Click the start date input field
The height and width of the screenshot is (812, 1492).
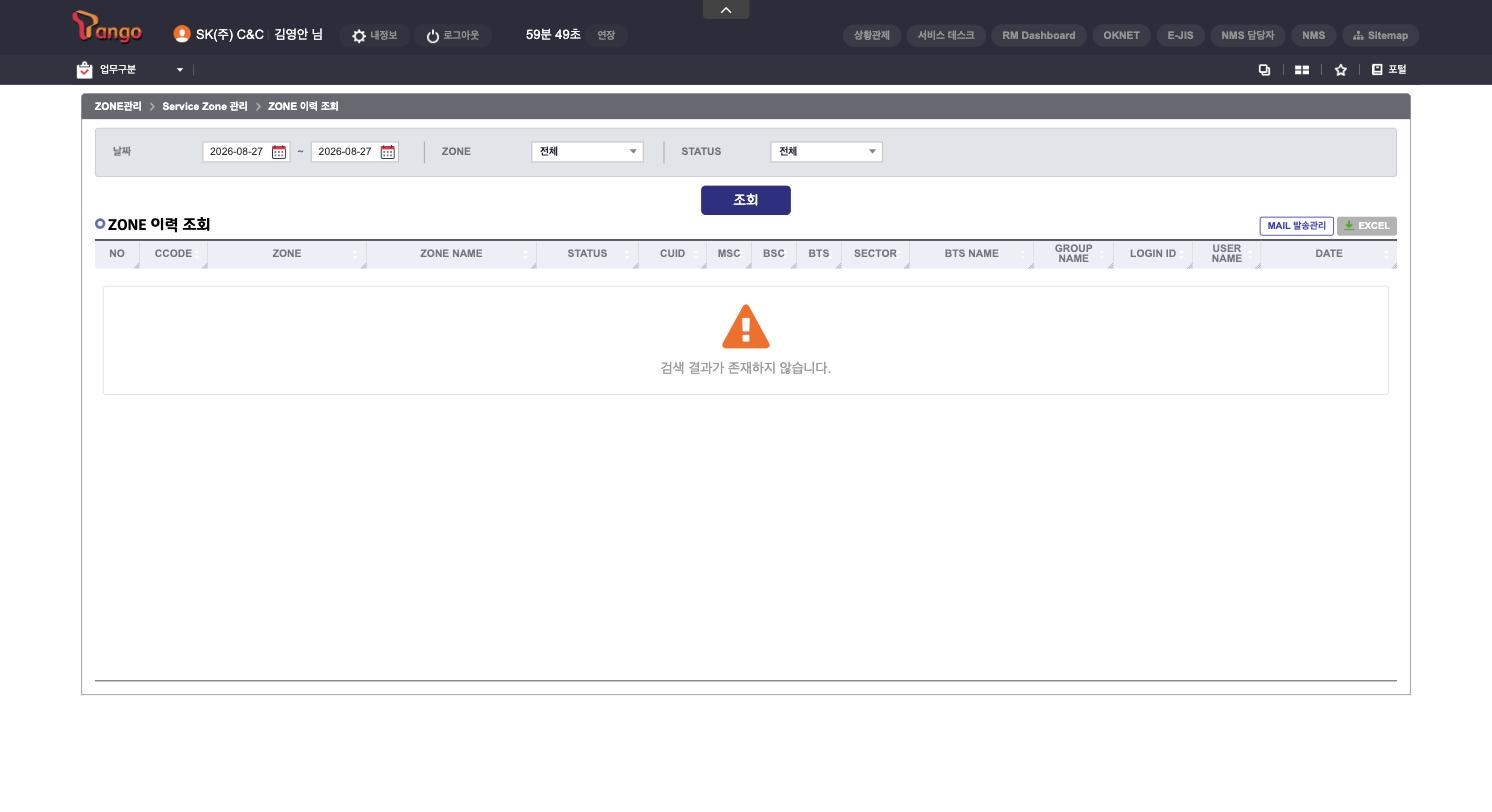coord(237,152)
